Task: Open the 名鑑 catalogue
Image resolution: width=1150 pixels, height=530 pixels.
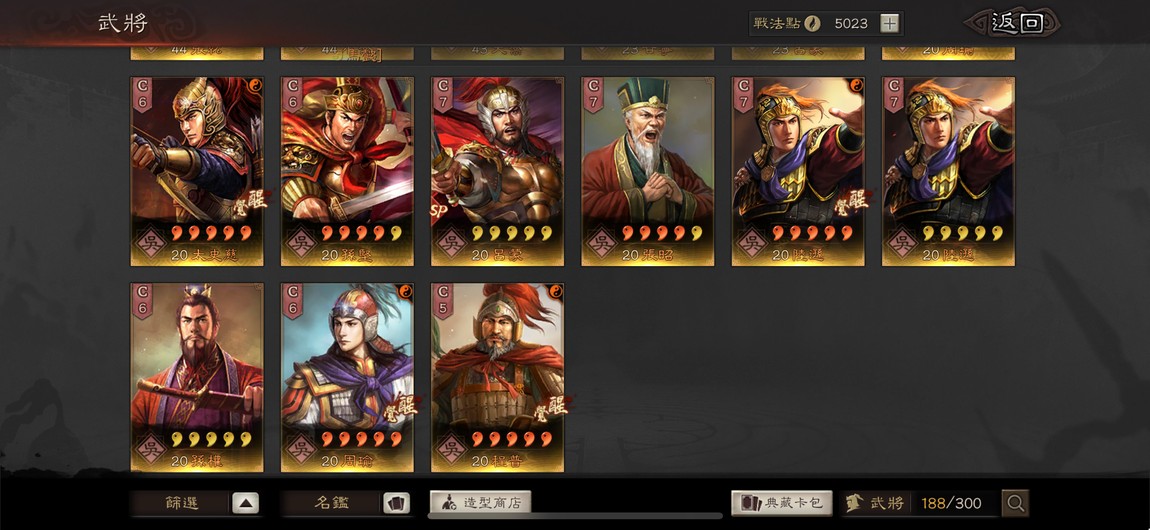Action: pos(332,504)
